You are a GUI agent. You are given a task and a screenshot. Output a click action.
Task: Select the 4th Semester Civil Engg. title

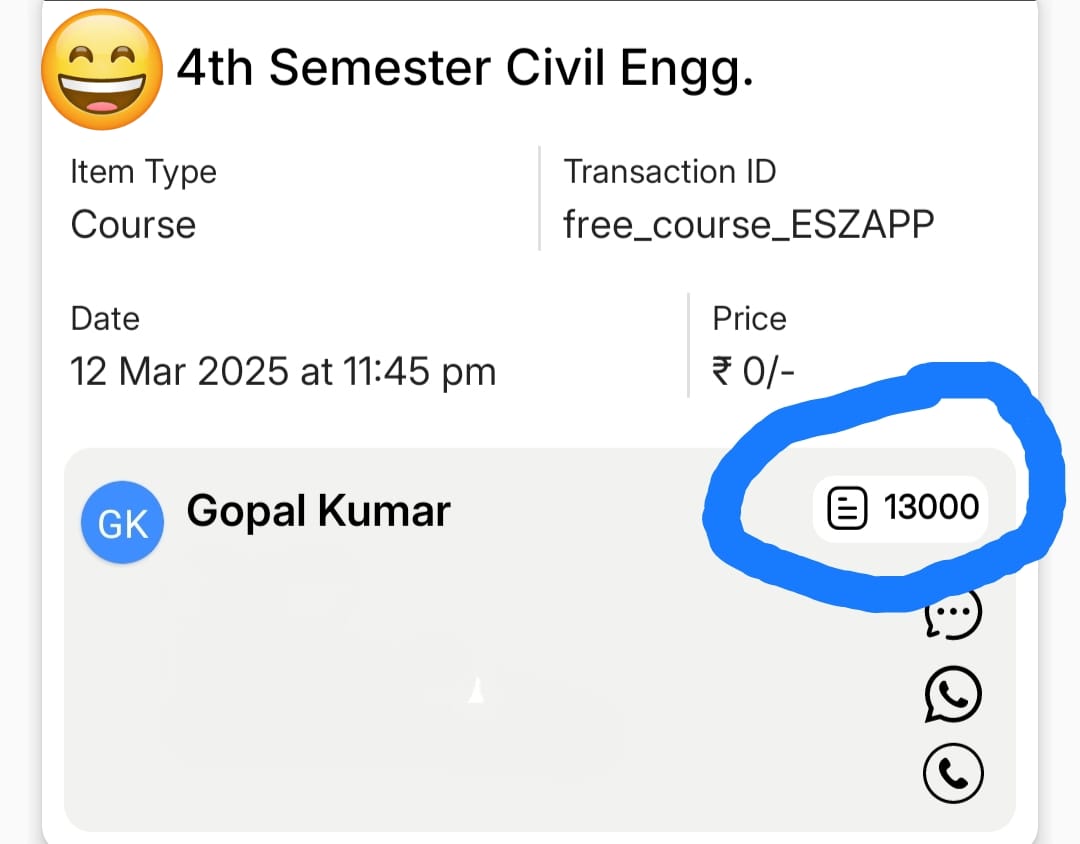pyautogui.click(x=465, y=69)
